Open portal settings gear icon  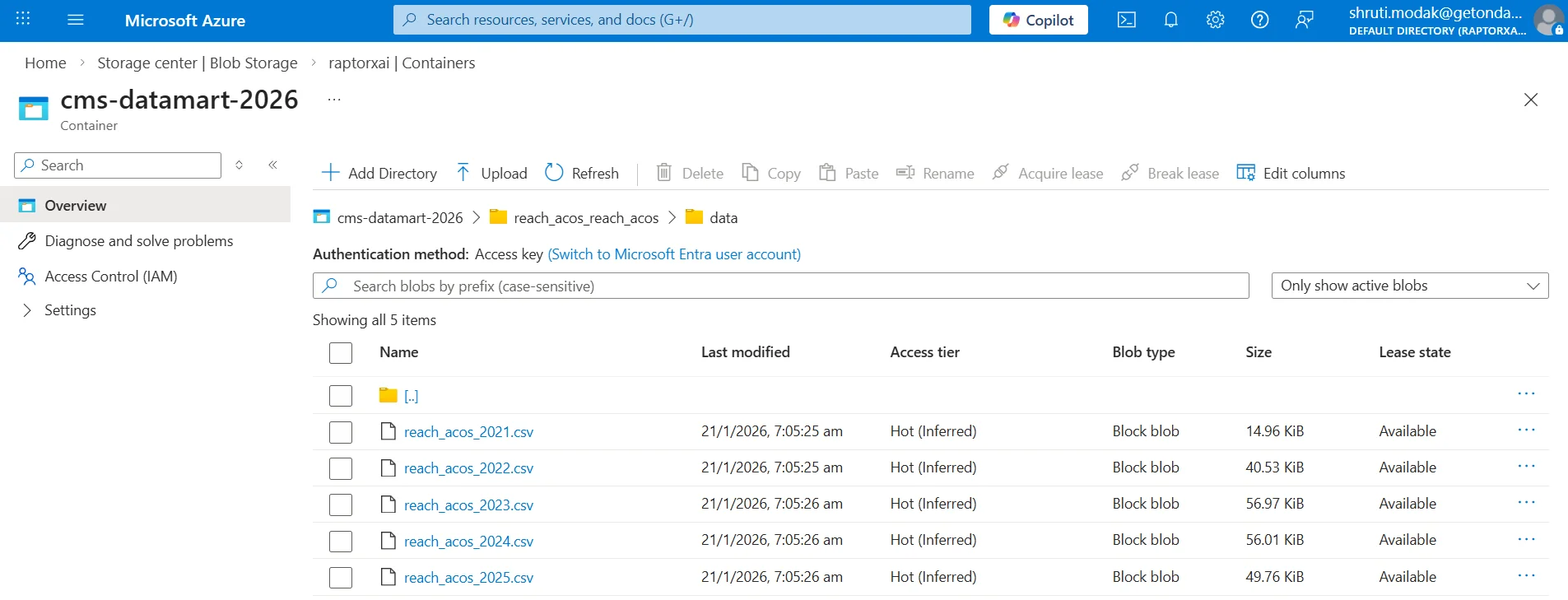1215,21
